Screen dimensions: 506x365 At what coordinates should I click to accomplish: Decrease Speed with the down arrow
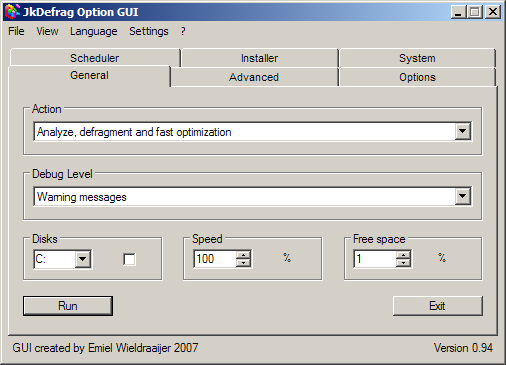(x=243, y=263)
